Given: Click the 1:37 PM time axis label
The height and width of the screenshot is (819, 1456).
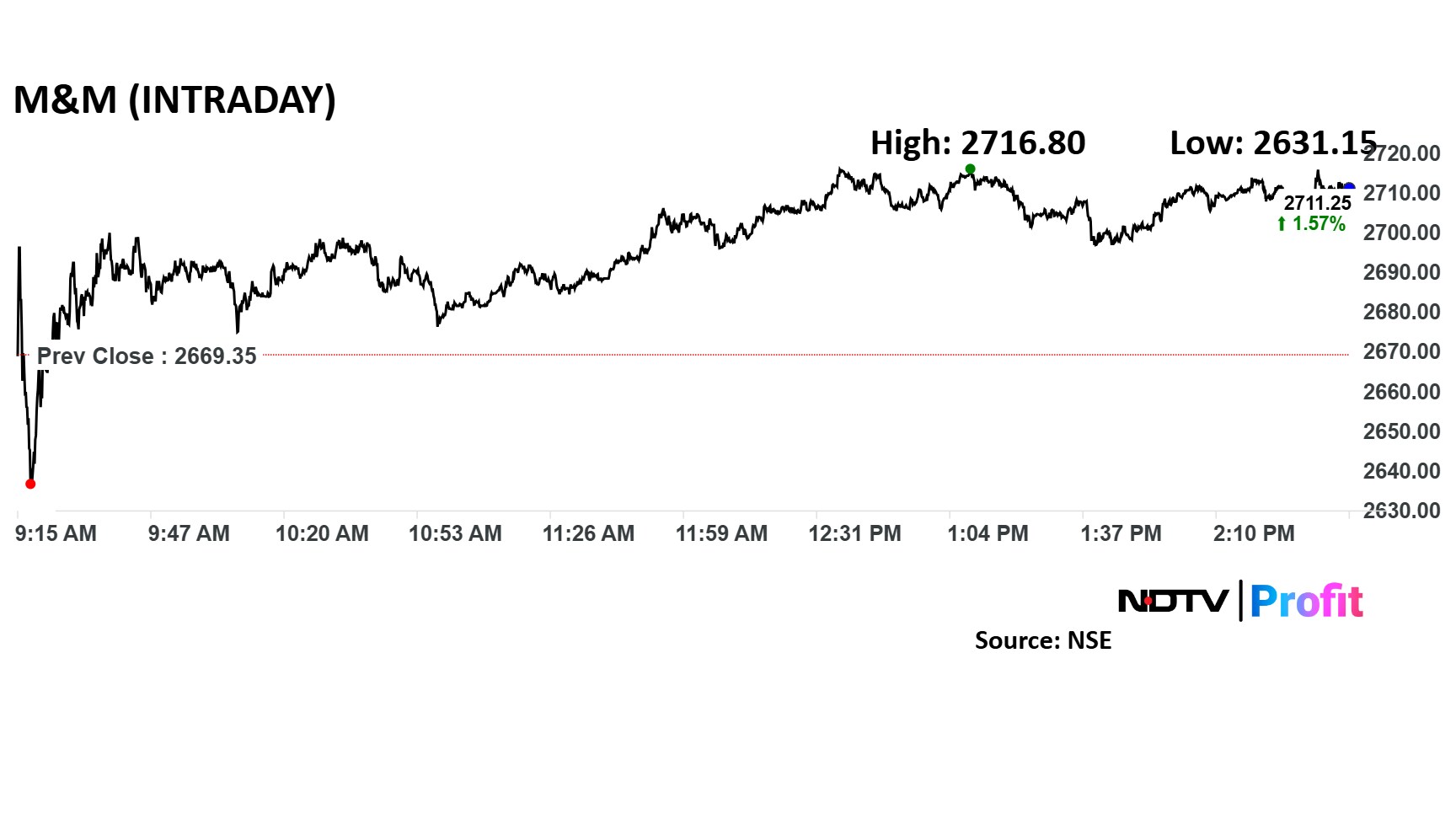Looking at the screenshot, I should [1121, 533].
